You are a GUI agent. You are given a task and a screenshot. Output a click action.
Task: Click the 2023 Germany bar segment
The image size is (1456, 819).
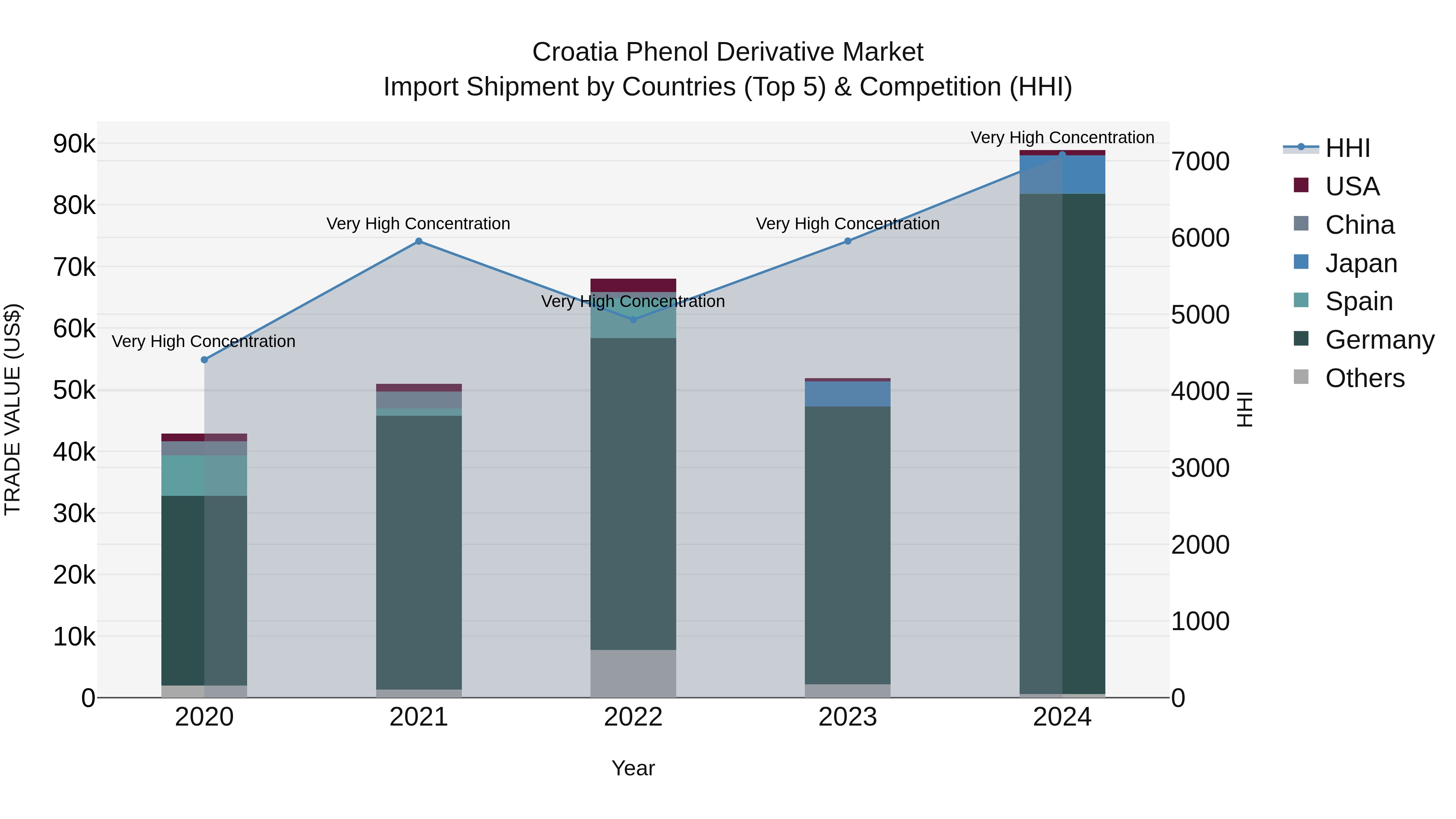[848, 546]
